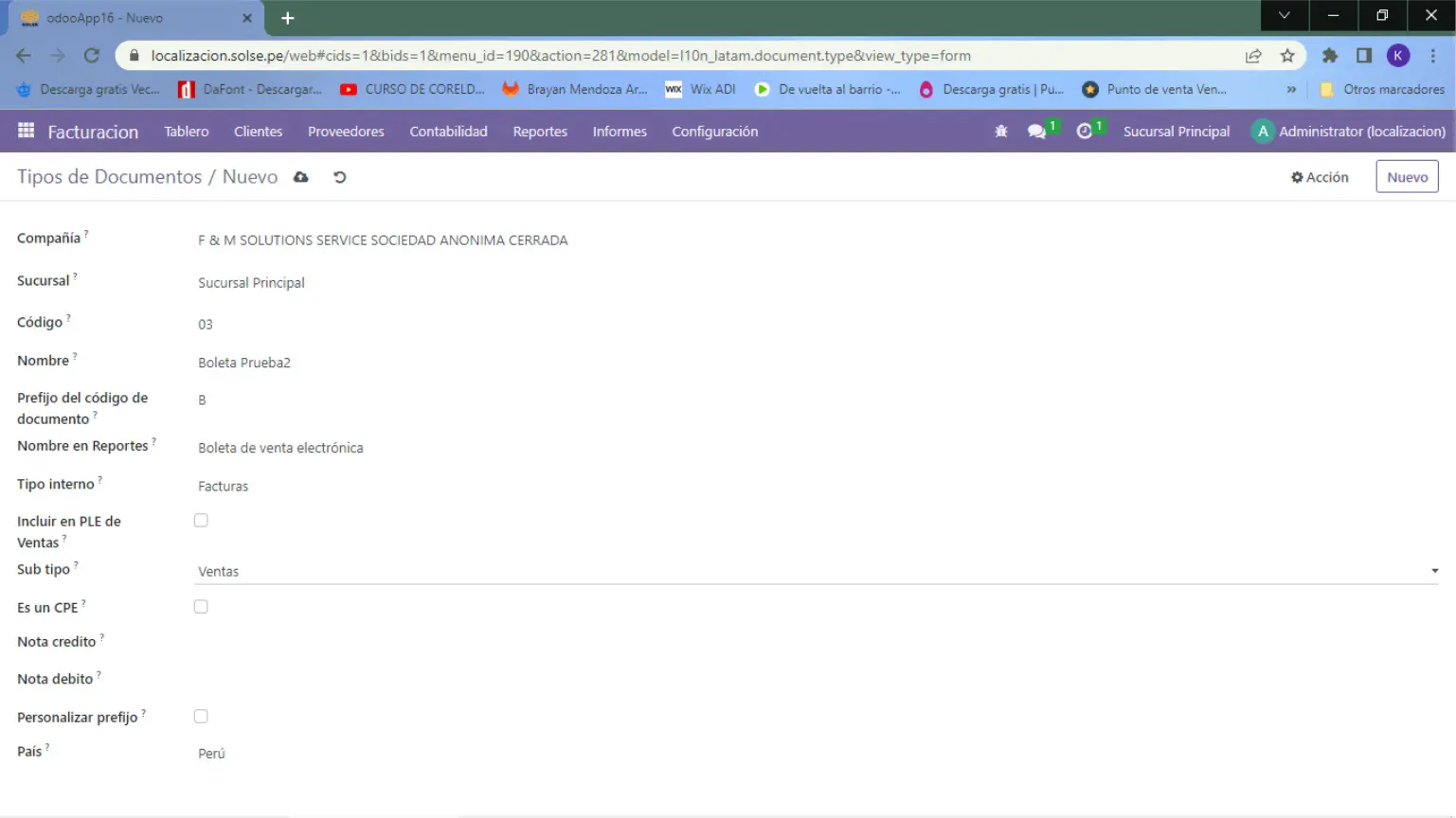Open Proveedores menu
Screen dimensions: 1456x818
(x=346, y=132)
